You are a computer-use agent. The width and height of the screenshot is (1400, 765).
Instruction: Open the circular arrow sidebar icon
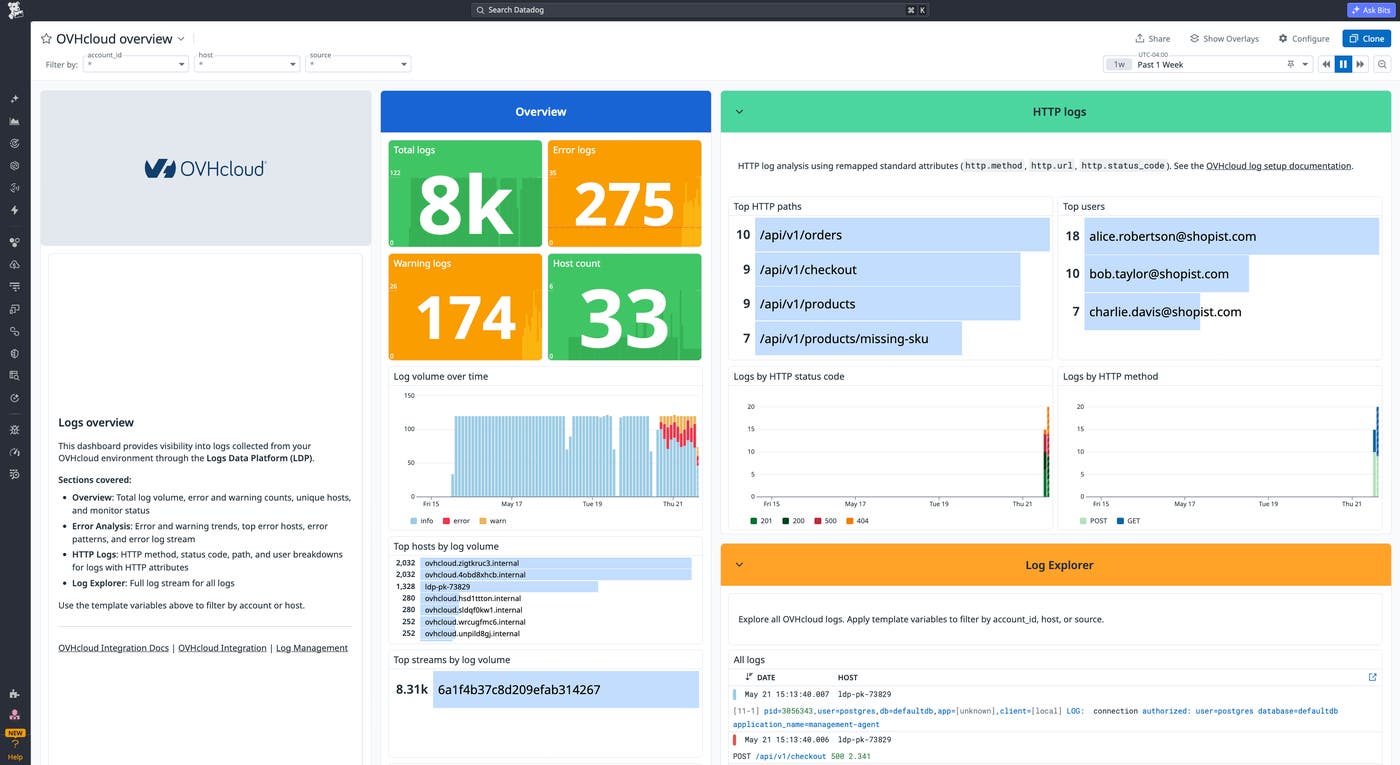click(x=14, y=397)
